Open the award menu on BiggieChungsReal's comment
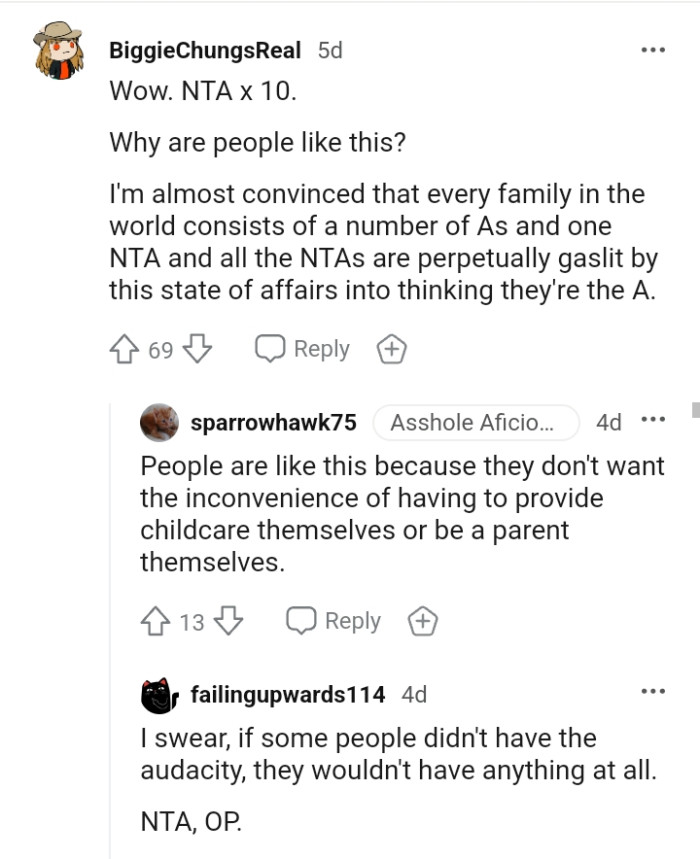This screenshot has height=859, width=700. (x=391, y=348)
